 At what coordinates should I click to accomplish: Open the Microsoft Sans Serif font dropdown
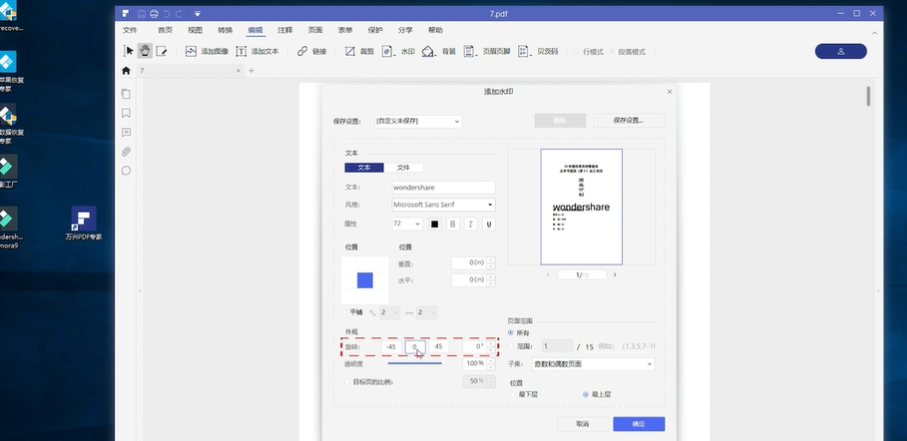coord(443,204)
